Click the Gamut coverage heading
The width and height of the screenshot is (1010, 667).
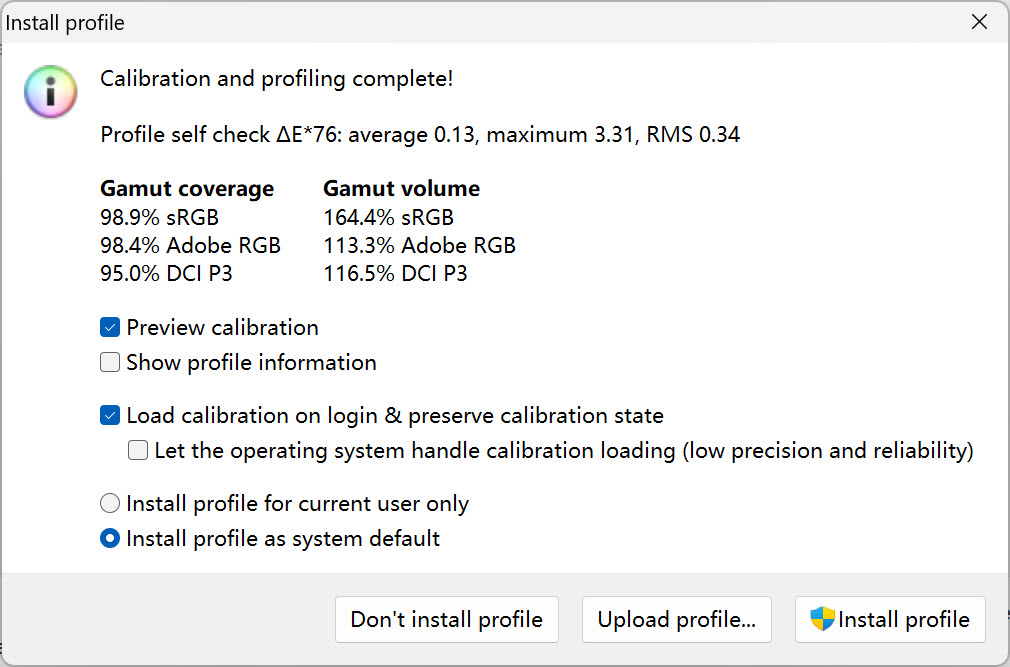click(x=187, y=188)
